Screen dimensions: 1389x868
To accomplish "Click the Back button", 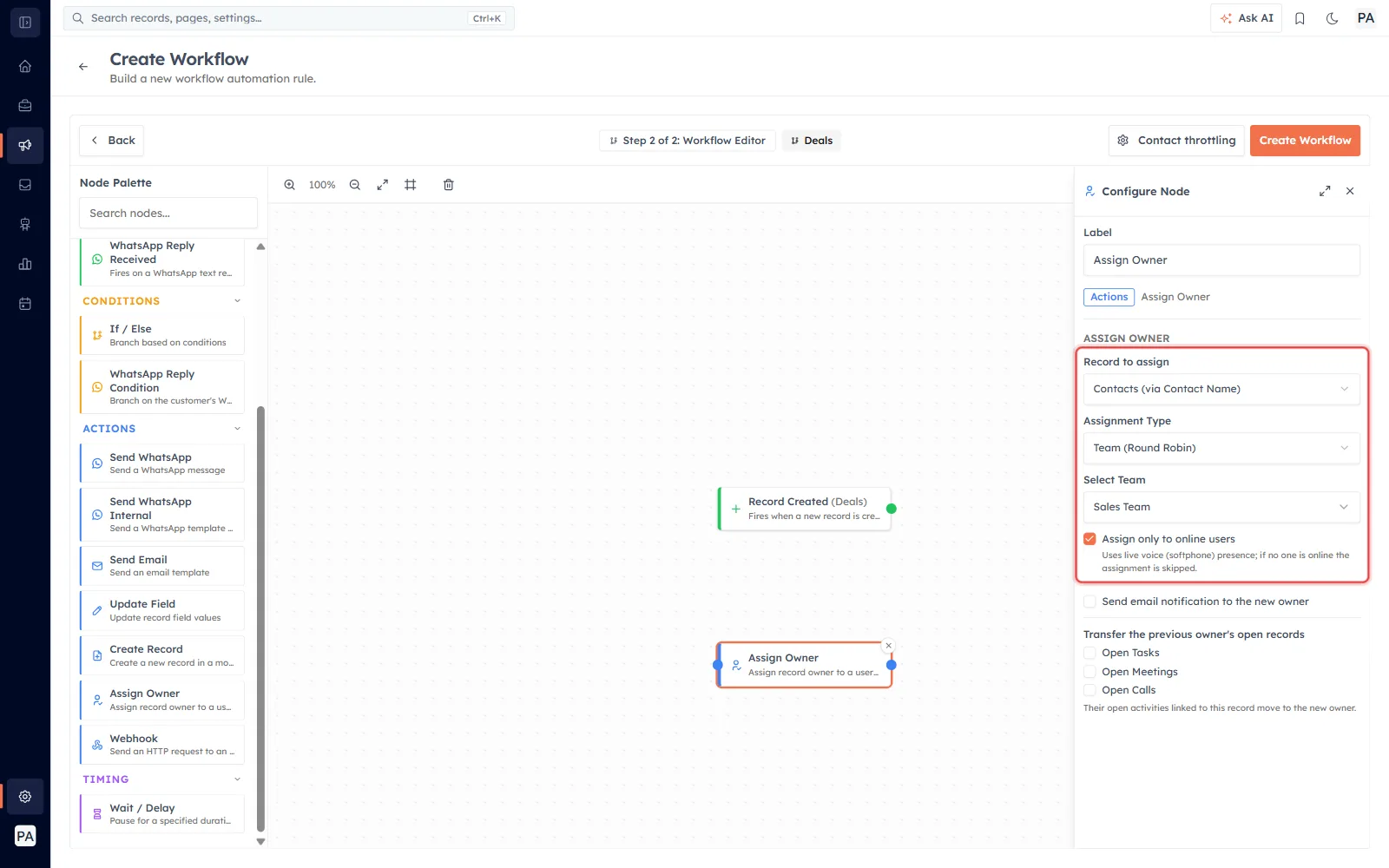I will [x=112, y=141].
